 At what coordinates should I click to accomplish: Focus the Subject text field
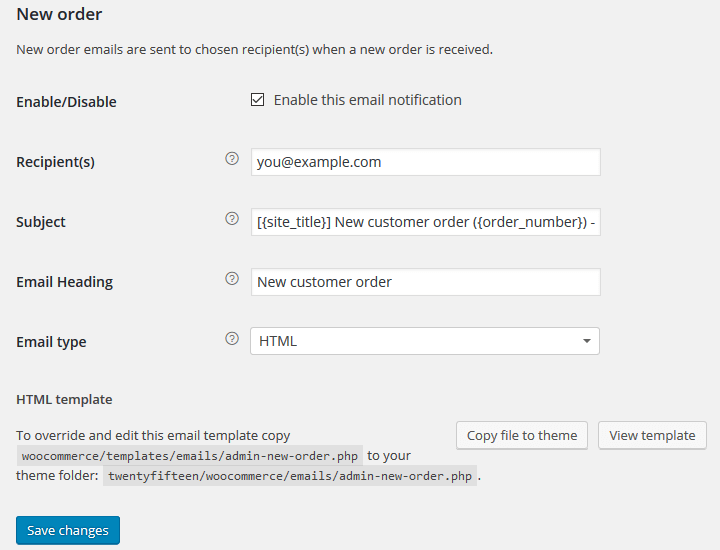click(425, 222)
